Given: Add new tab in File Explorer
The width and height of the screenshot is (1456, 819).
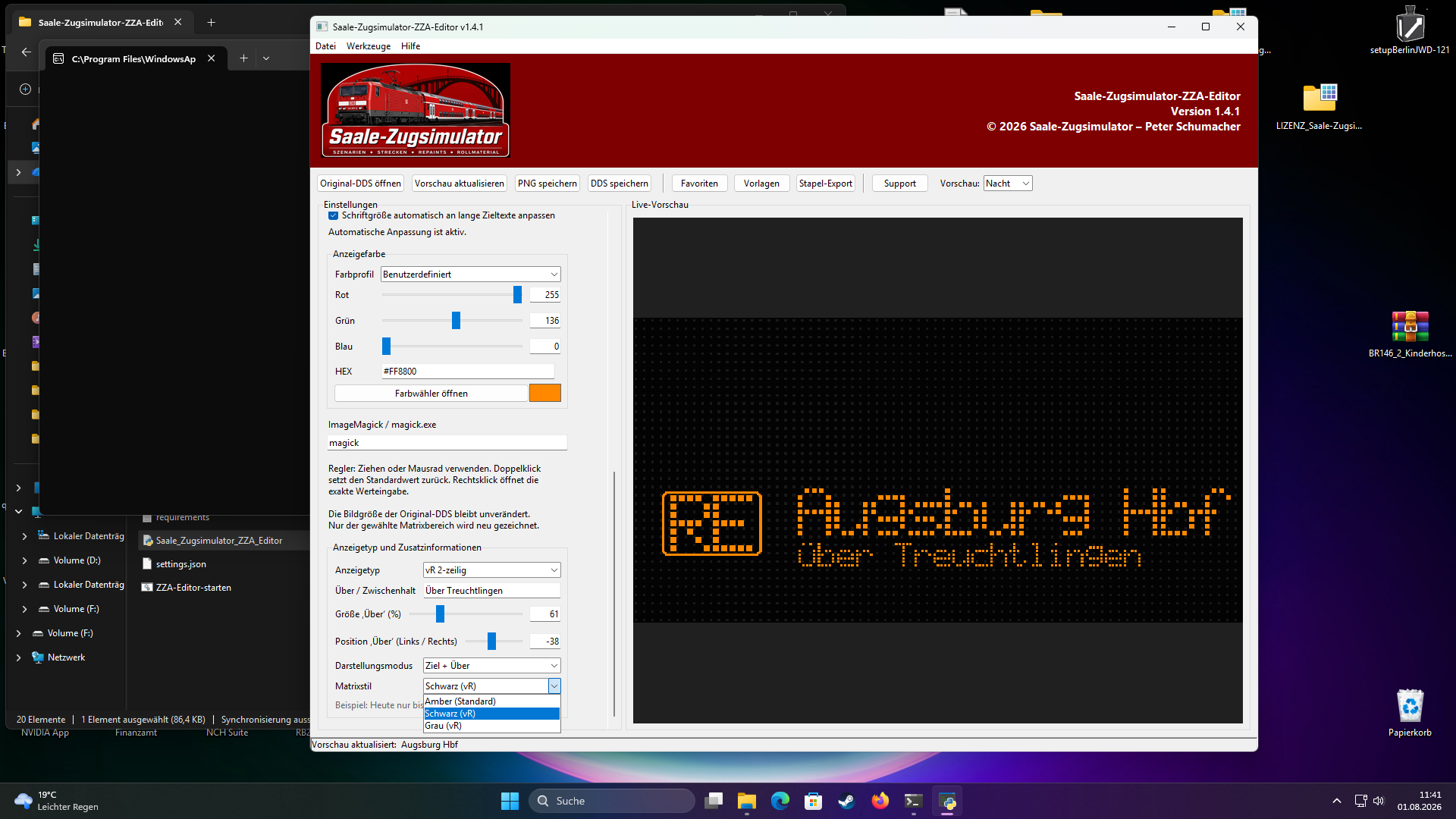Looking at the screenshot, I should (x=212, y=23).
